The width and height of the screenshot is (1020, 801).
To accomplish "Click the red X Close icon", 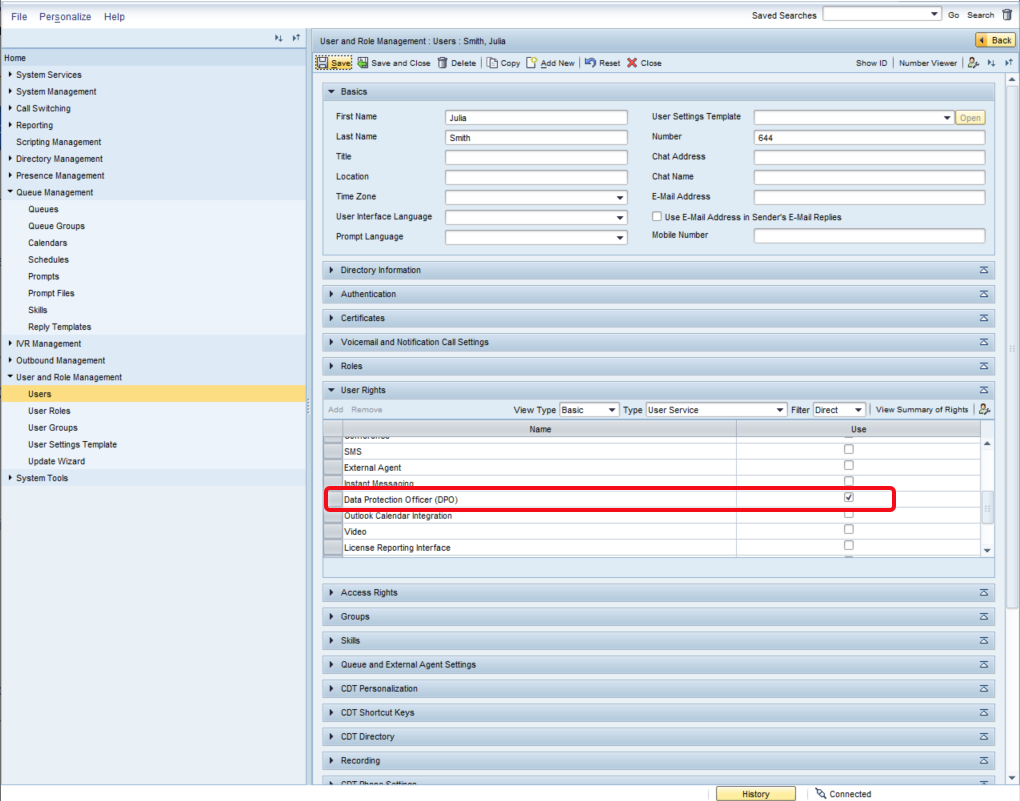I will coord(632,63).
